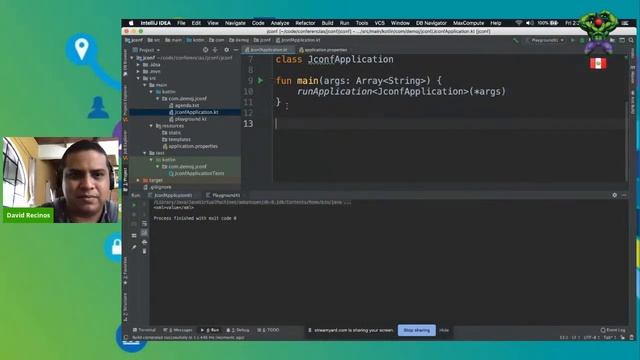Click the editor caret line 13
Image resolution: width=640 pixels, height=360 pixels.
(449, 124)
